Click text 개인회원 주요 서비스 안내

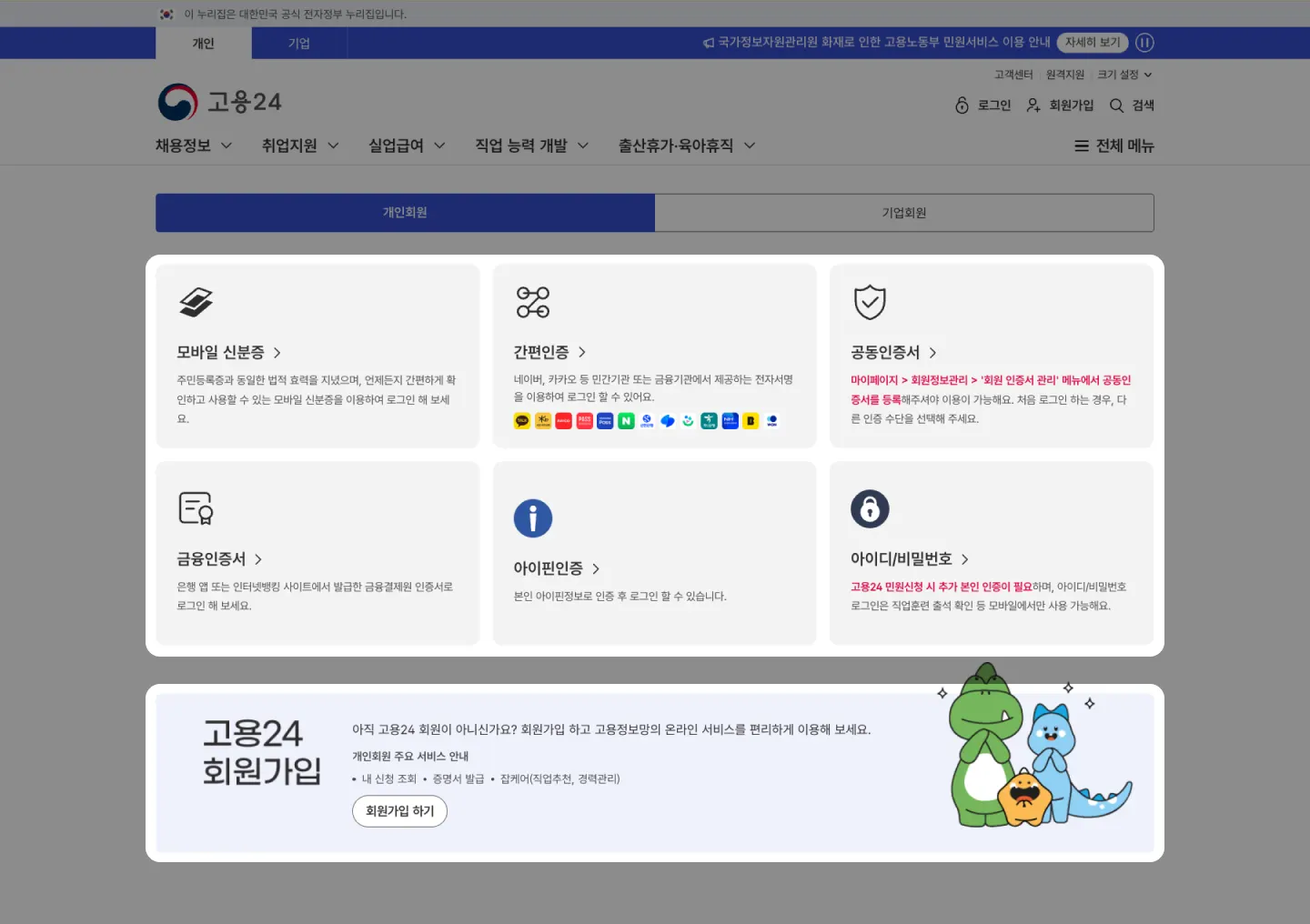click(x=410, y=757)
